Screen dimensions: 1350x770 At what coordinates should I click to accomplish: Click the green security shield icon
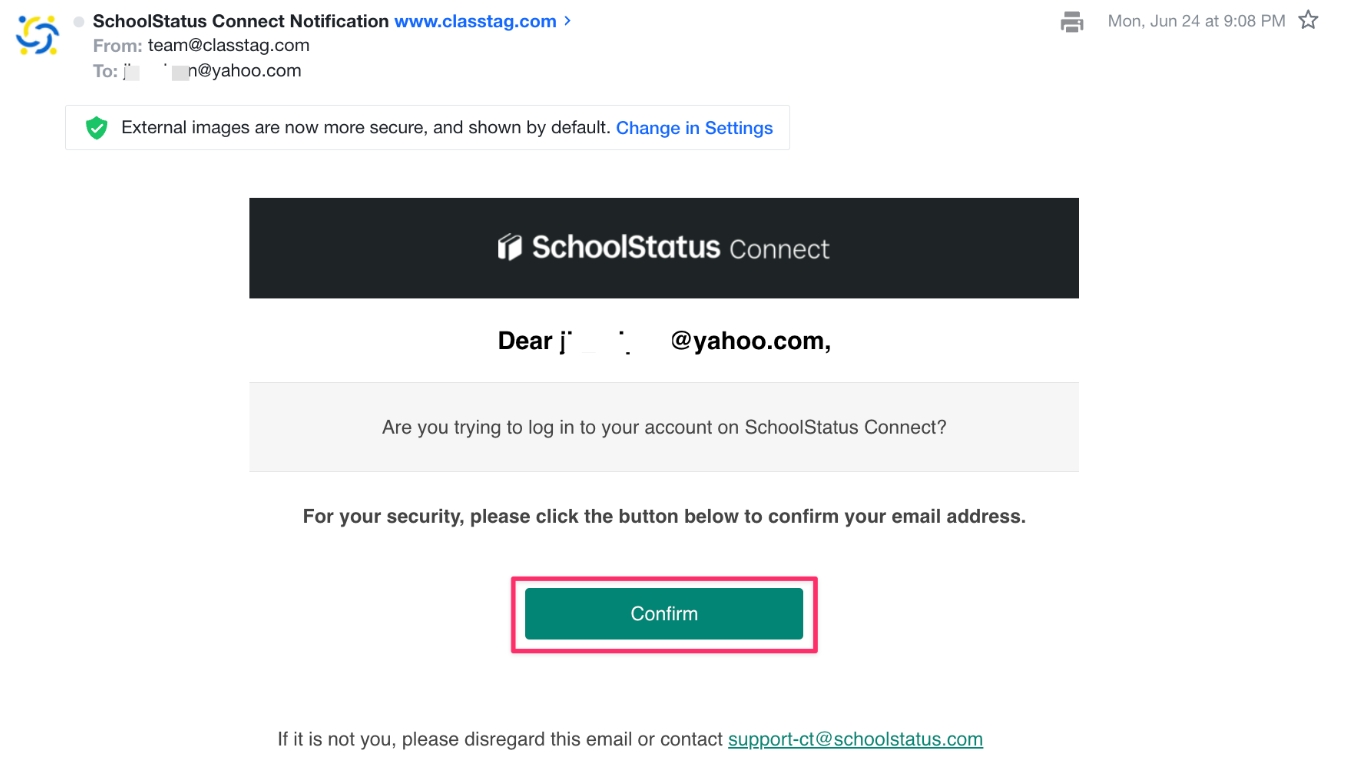coord(96,128)
